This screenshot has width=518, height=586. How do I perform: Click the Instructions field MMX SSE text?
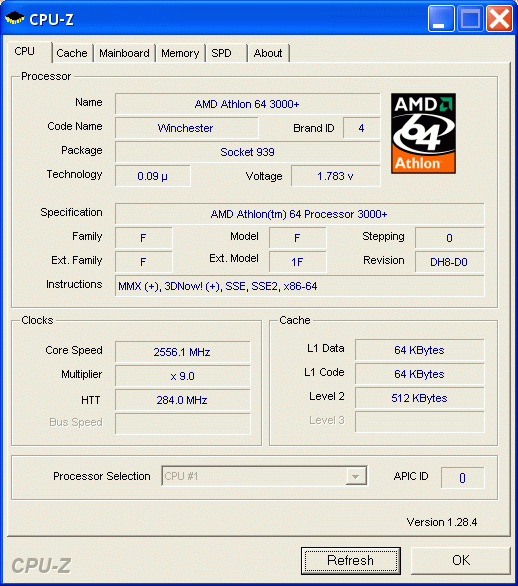pos(299,286)
